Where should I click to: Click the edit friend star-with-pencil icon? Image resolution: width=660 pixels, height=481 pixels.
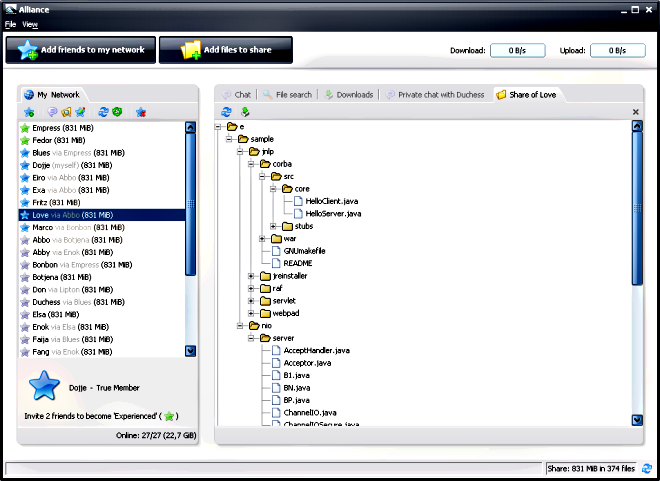[x=80, y=112]
